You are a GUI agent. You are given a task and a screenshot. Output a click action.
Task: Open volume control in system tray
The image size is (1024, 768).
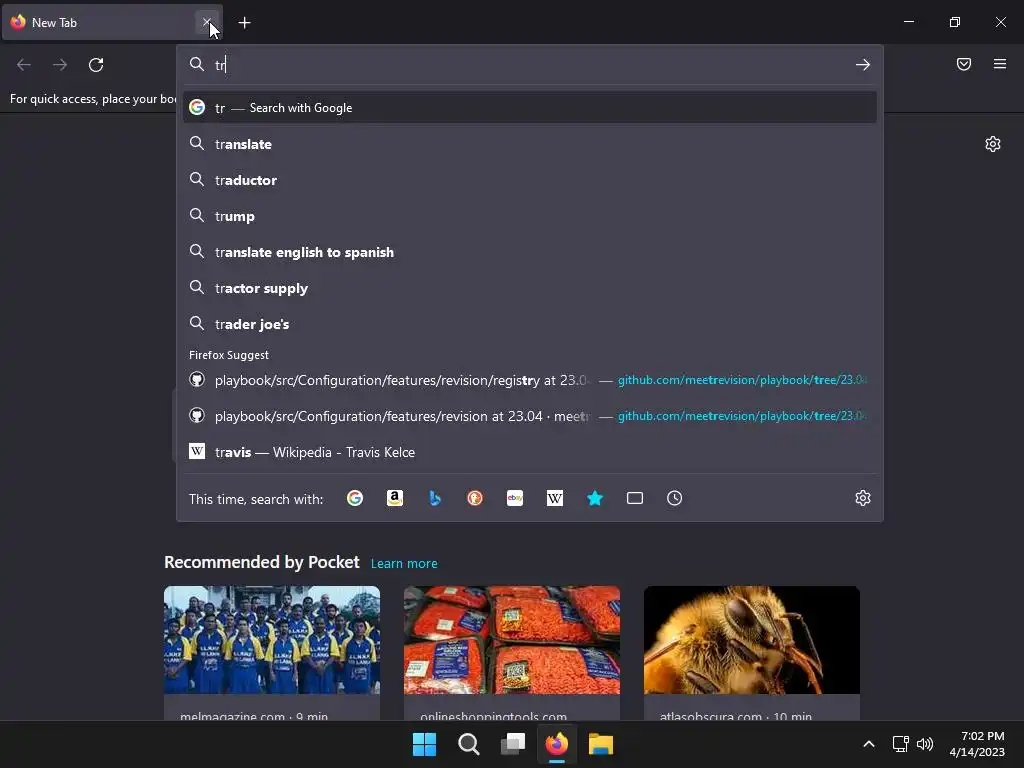pyautogui.click(x=925, y=744)
